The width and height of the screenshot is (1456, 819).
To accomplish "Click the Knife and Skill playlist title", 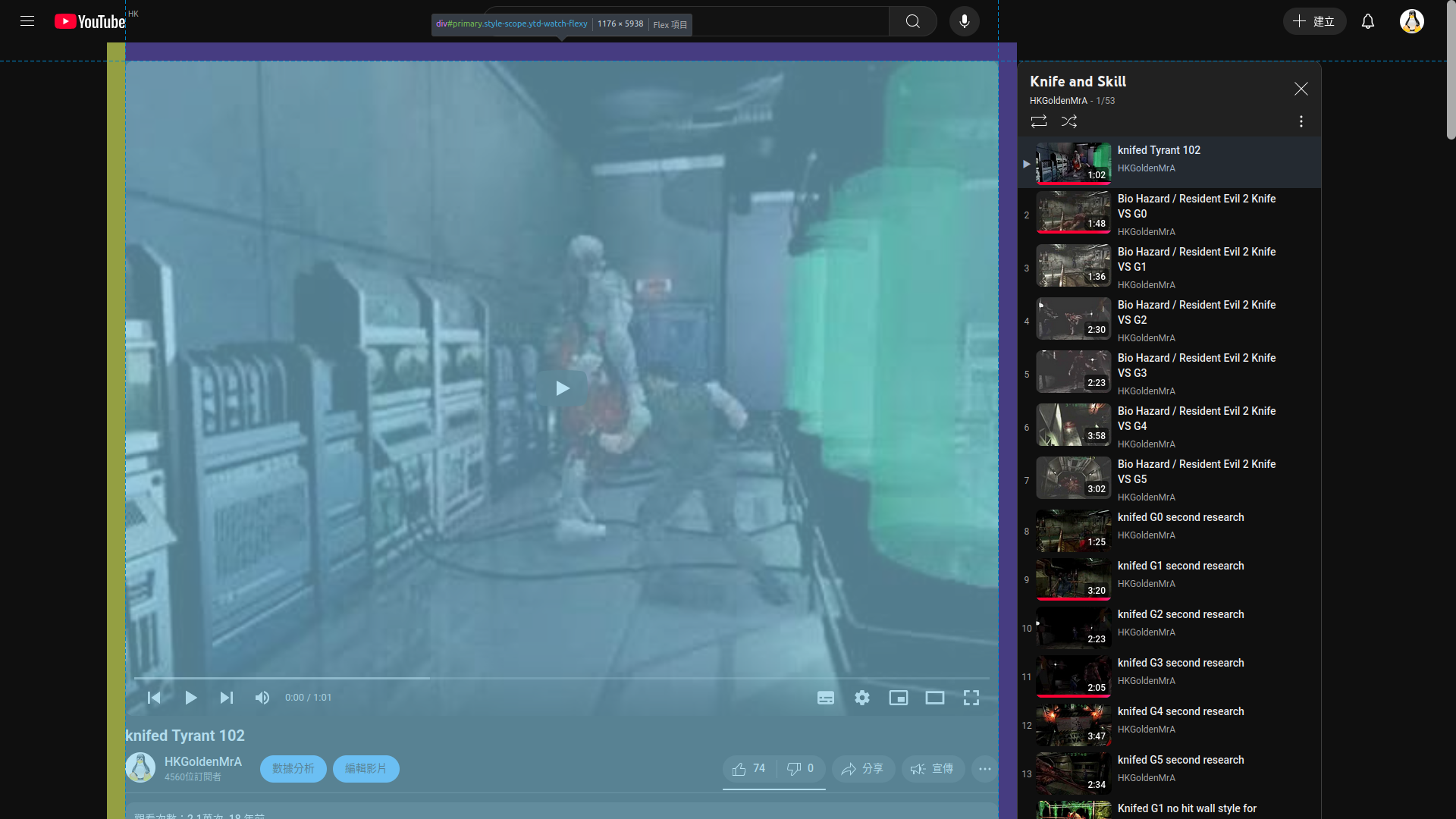I will coord(1078,81).
